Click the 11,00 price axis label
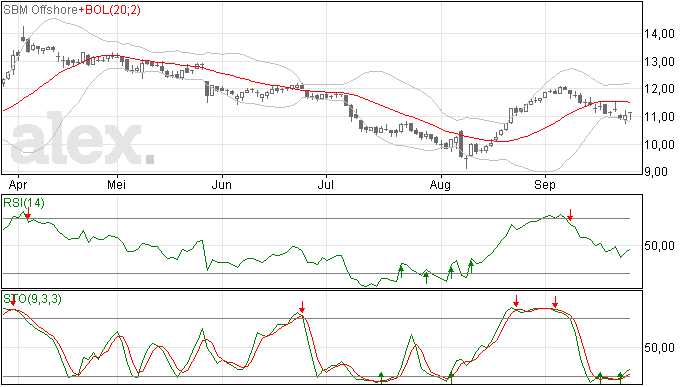The image size is (690, 387). (659, 117)
